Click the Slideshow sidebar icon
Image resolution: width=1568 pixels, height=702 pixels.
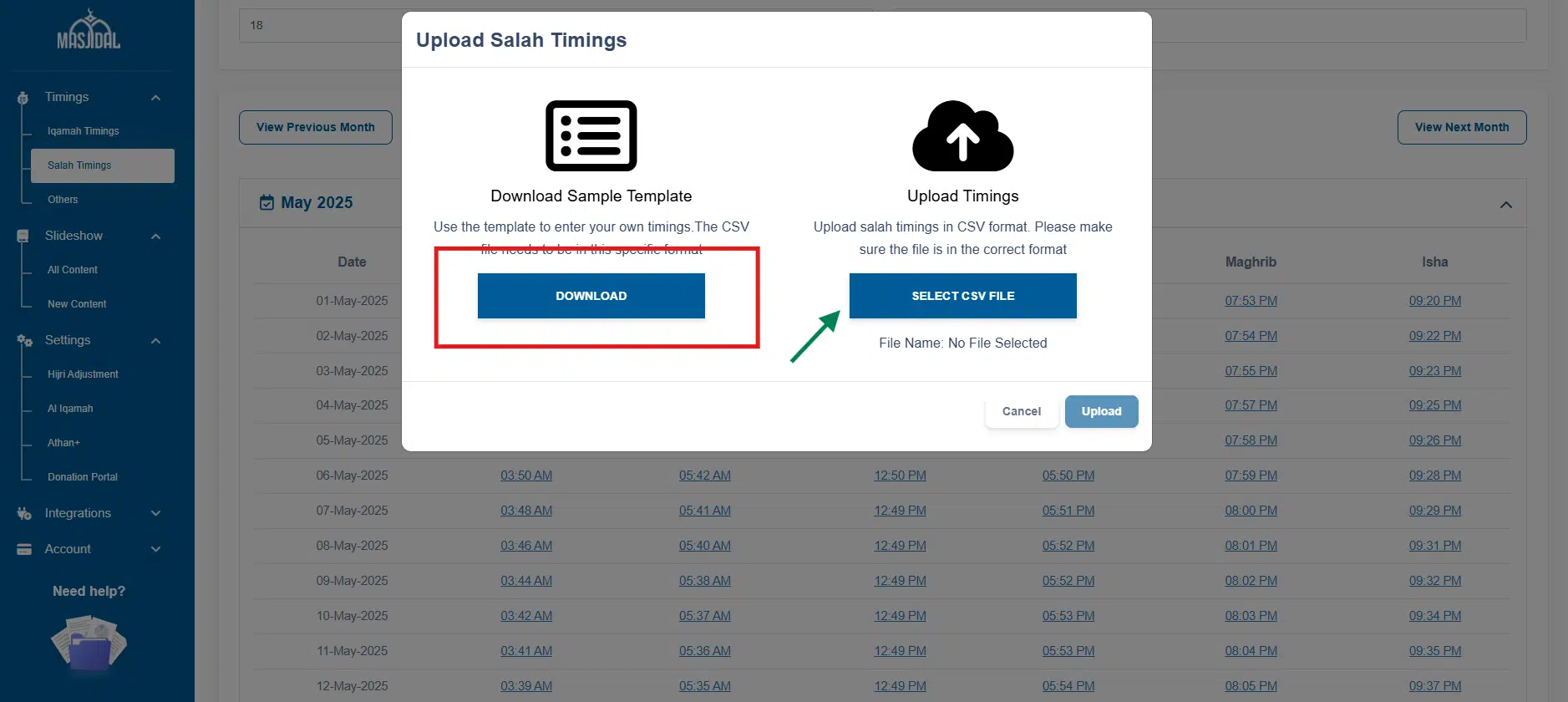tap(23, 237)
